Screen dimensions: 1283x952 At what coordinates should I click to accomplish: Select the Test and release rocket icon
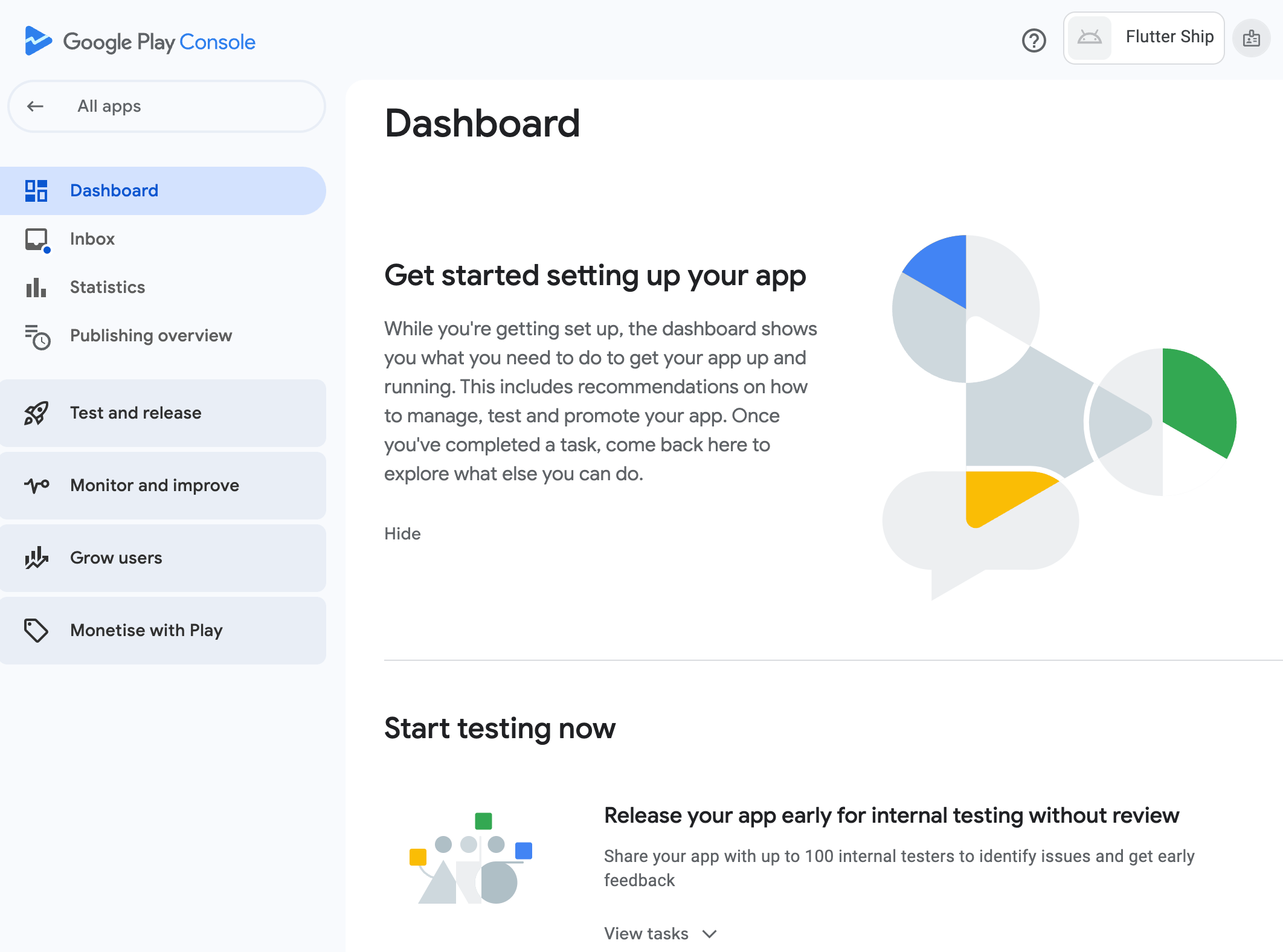36,413
